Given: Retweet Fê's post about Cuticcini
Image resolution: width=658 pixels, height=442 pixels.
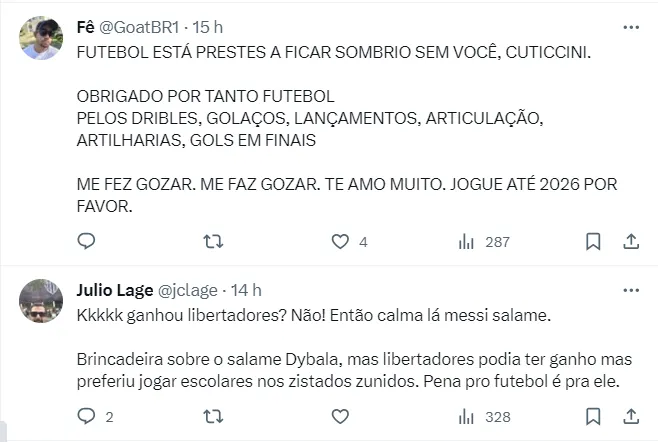Looking at the screenshot, I should (x=213, y=241).
